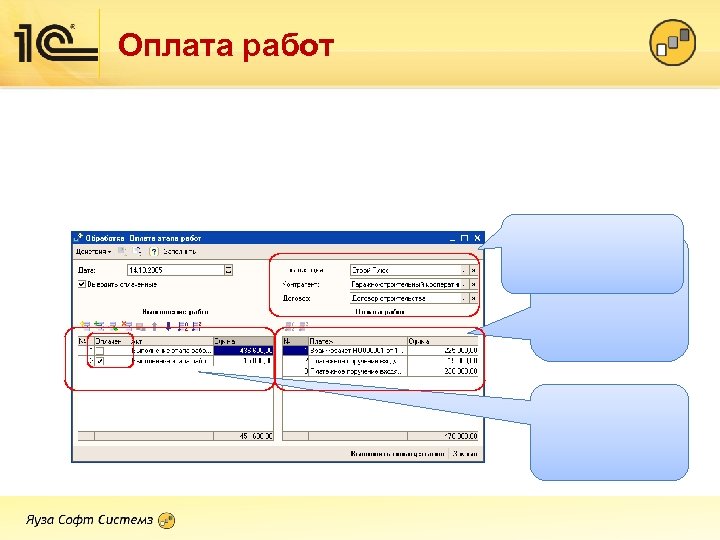Click the first greyed toolbar icon after Действия

pyautogui.click(x=122, y=252)
